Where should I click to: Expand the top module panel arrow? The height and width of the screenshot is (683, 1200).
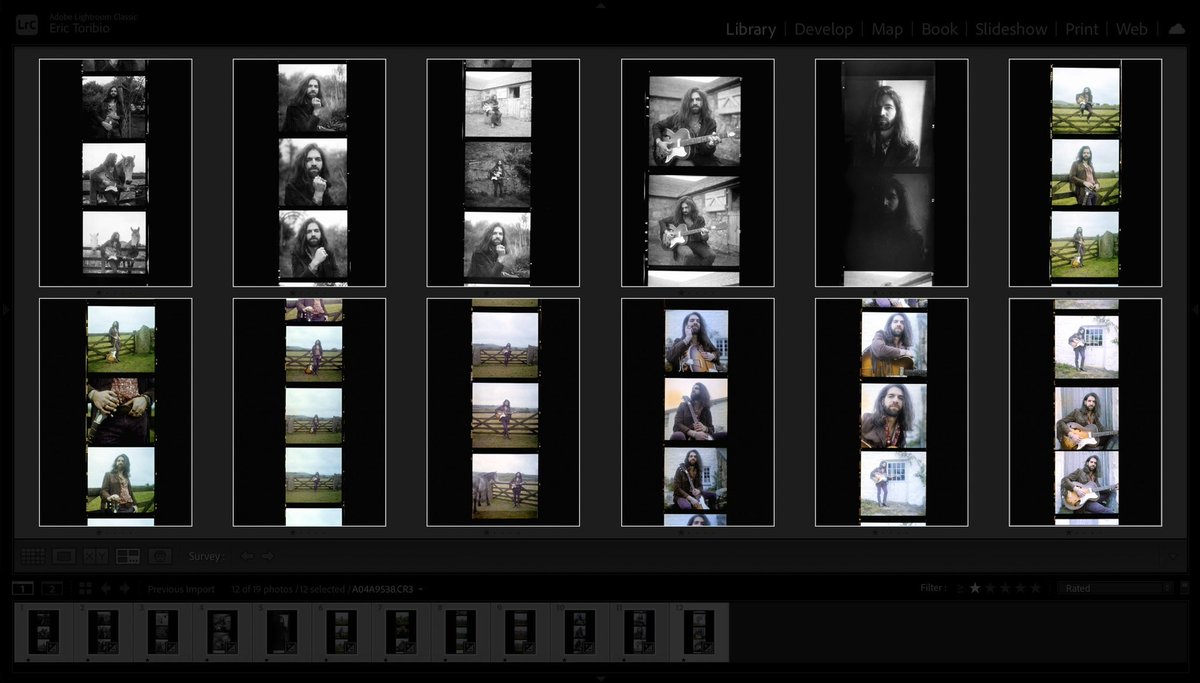tap(600, 5)
